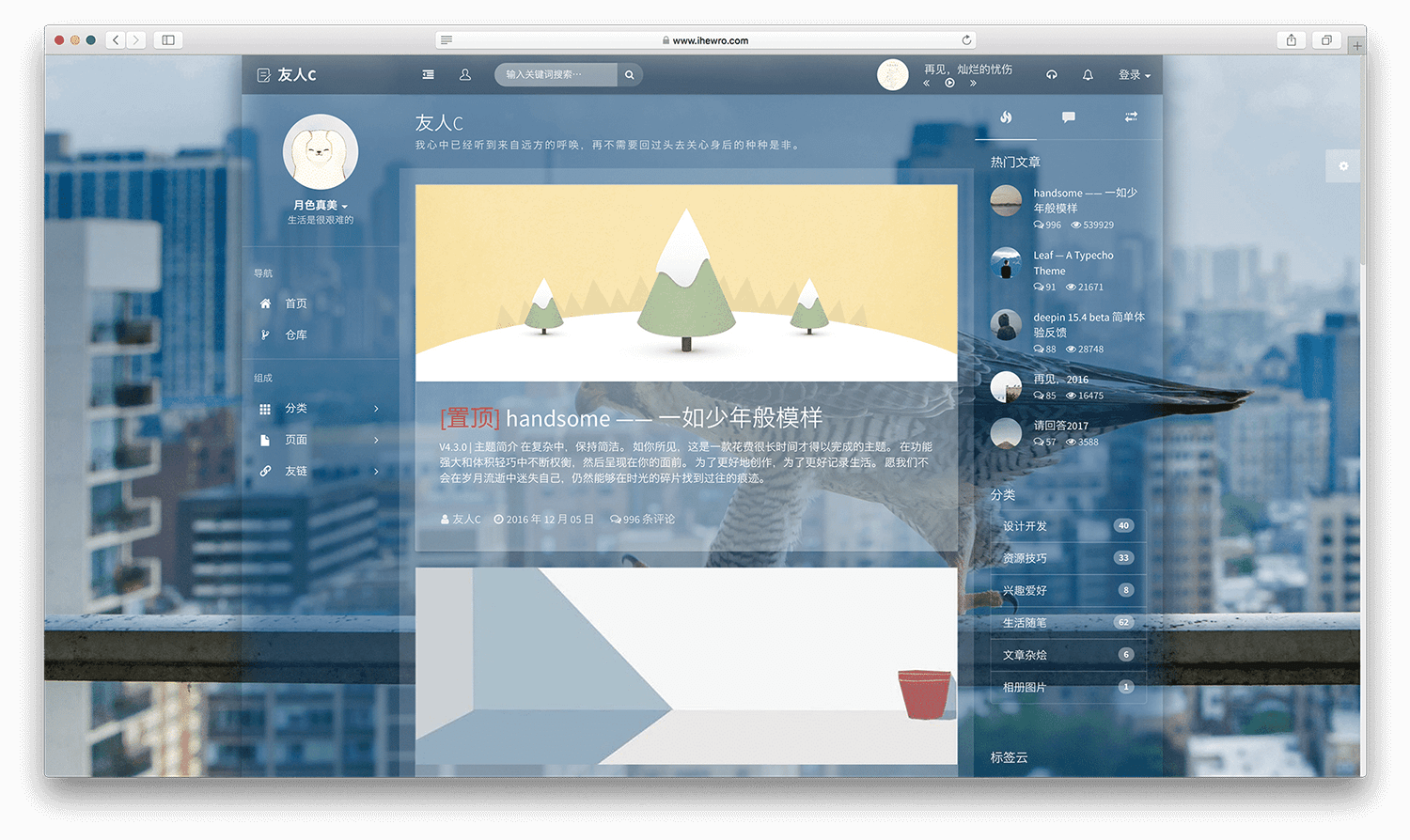This screenshot has height=840, width=1410.
Task: Show all tabs overview button
Action: 1326,40
